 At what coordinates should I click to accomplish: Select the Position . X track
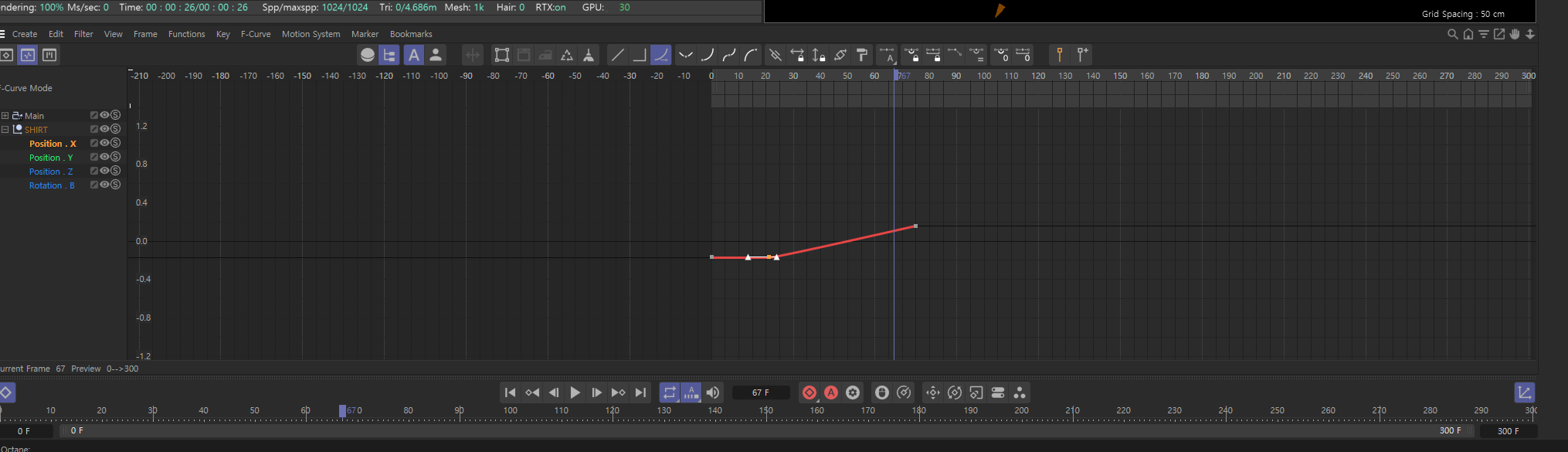coord(53,144)
